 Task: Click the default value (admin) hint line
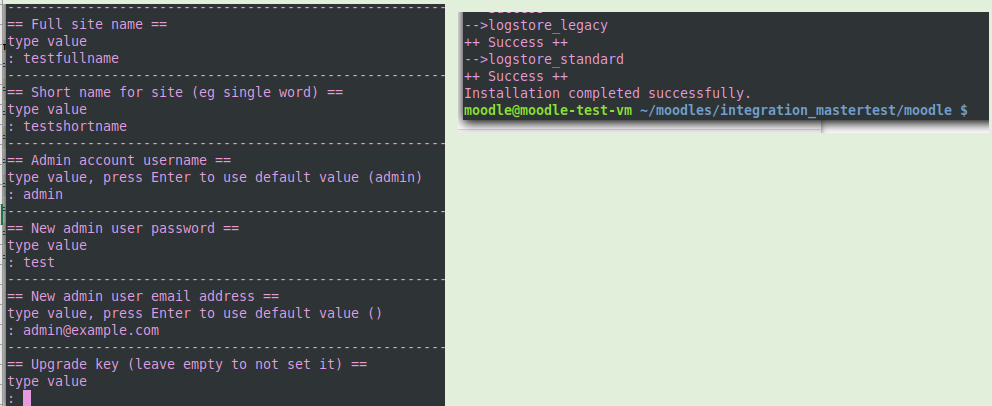pos(214,178)
